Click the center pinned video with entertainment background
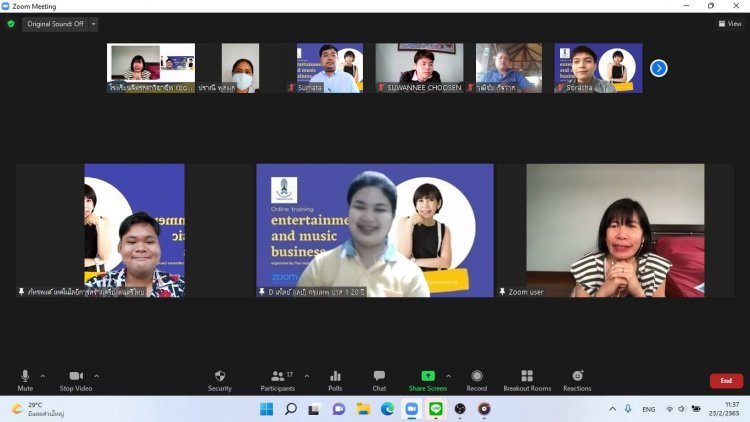Image resolution: width=750 pixels, height=422 pixels. 375,231
